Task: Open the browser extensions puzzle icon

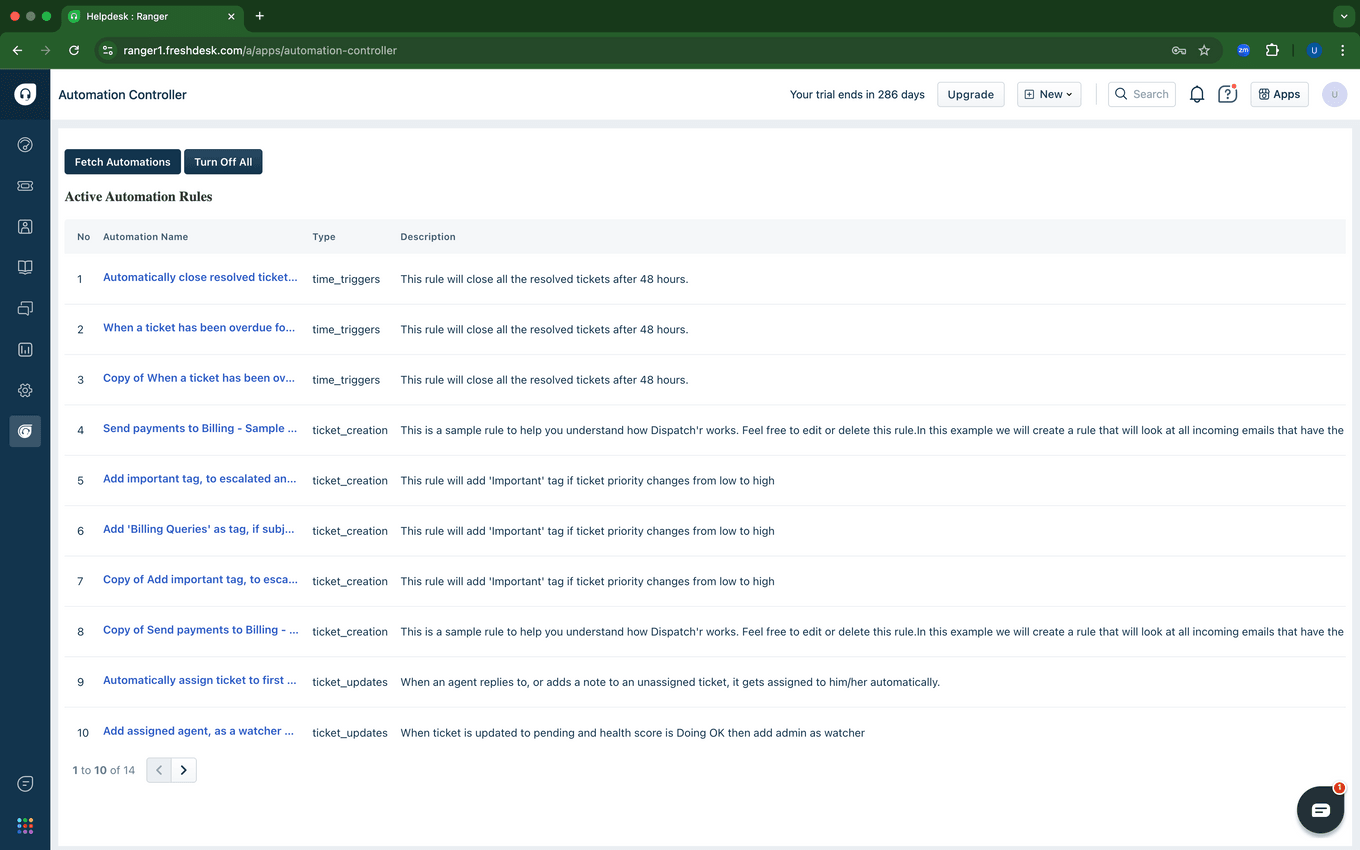Action: [x=1272, y=50]
